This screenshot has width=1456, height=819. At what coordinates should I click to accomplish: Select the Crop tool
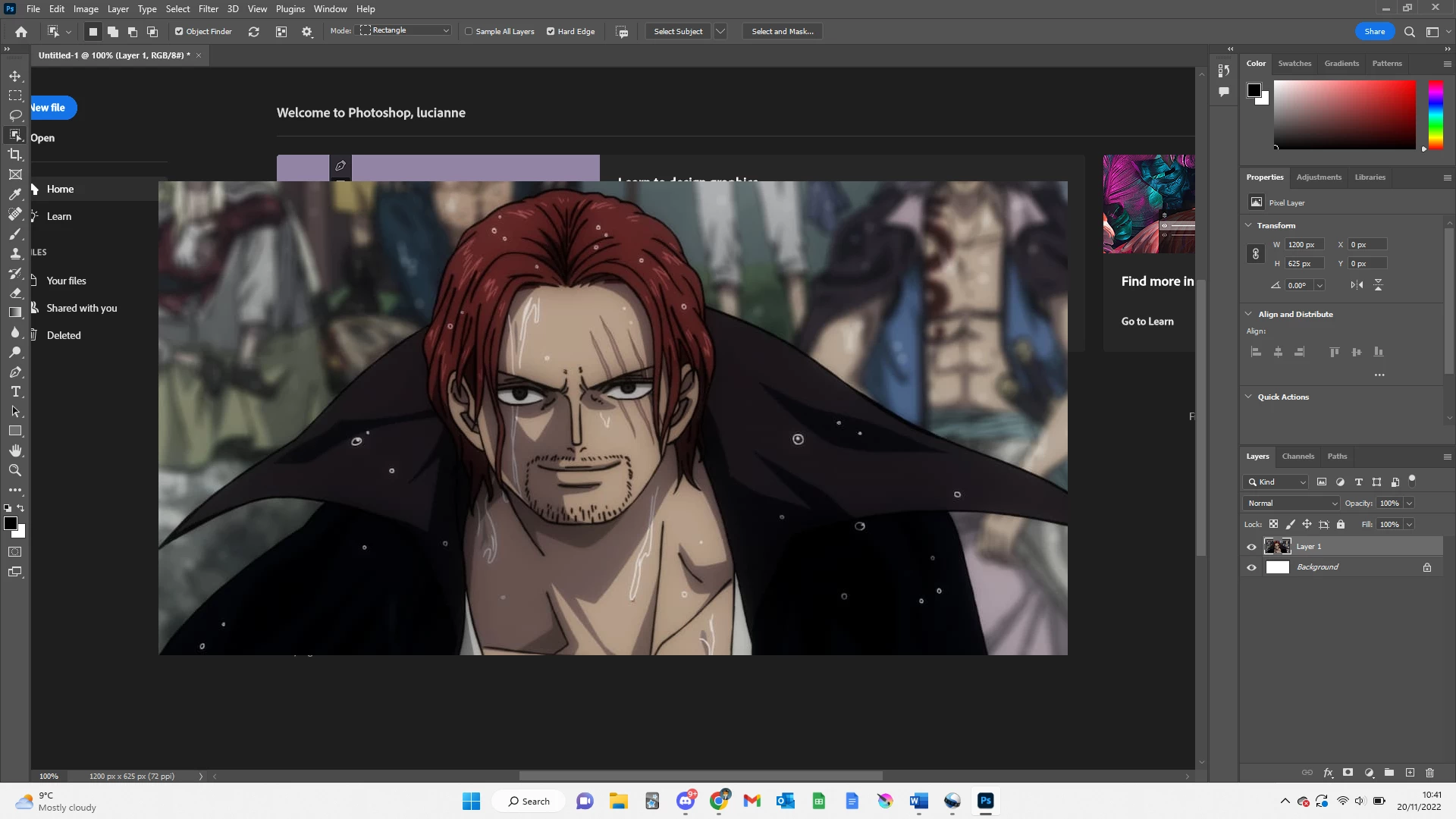15,155
